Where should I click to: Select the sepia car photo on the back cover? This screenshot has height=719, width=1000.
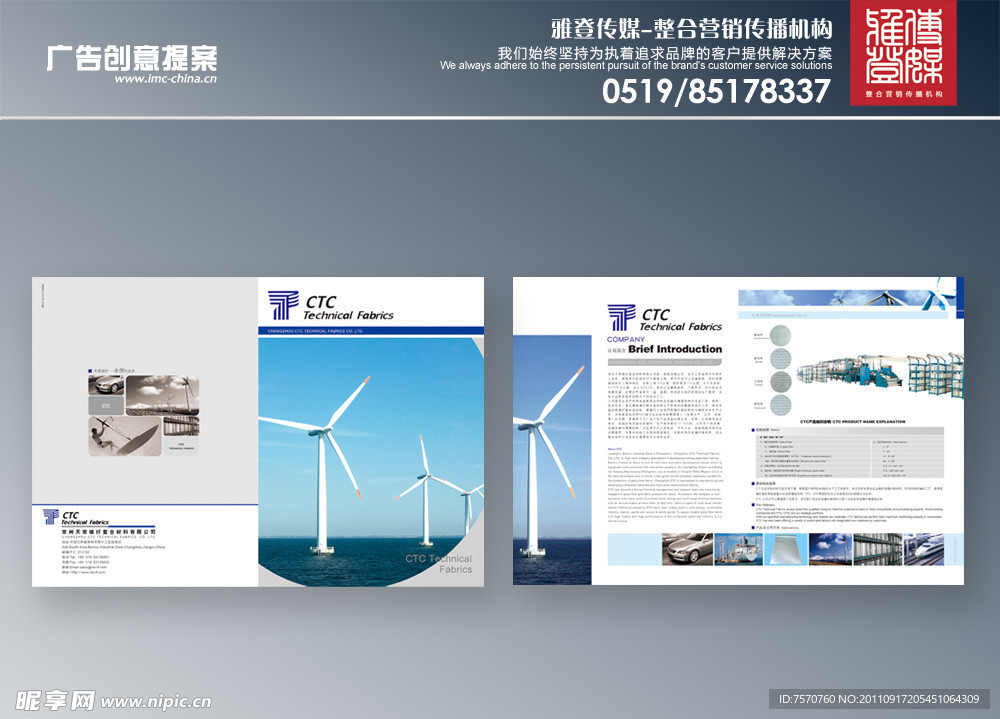click(x=107, y=384)
